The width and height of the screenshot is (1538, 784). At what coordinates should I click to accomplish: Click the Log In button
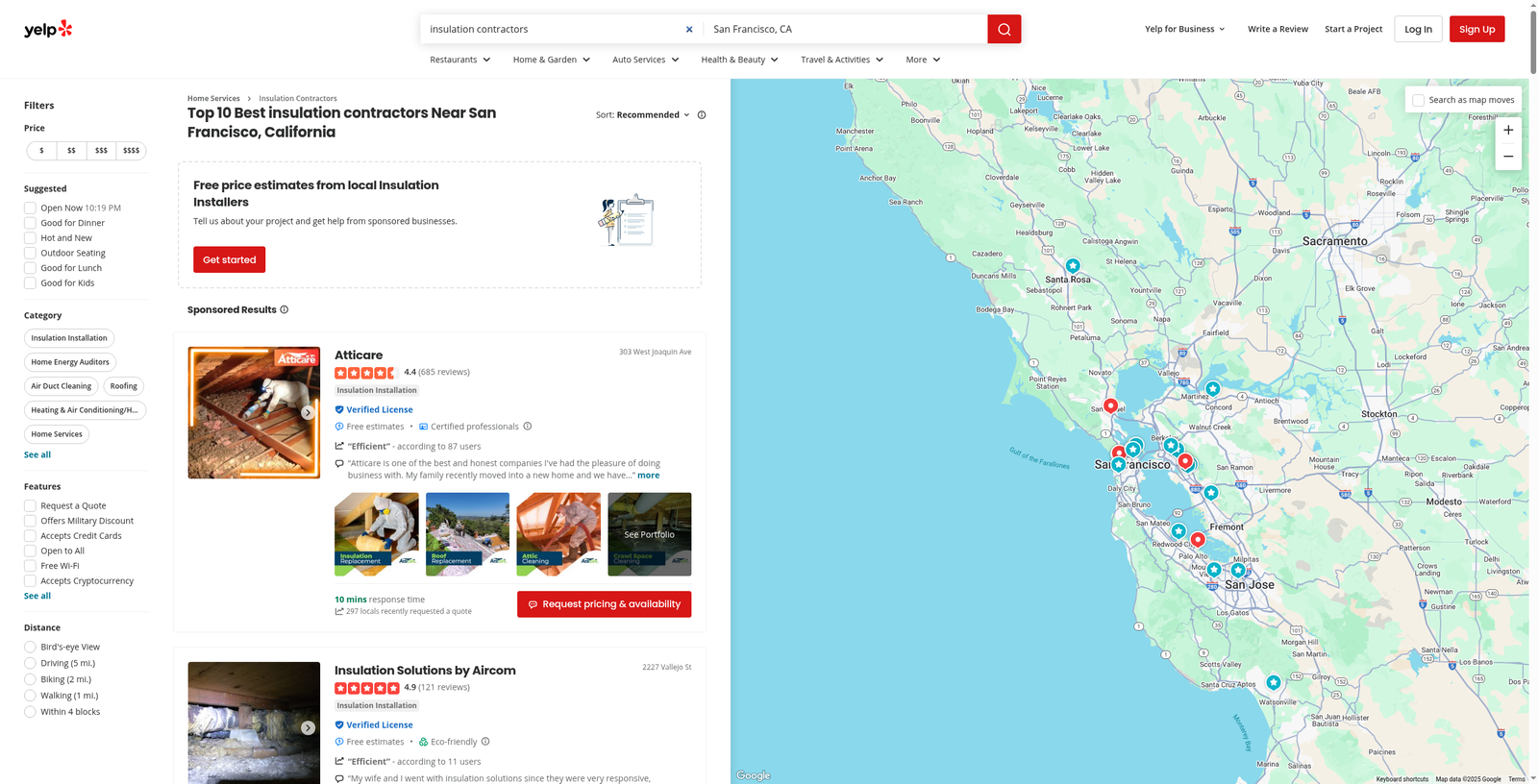click(x=1418, y=29)
